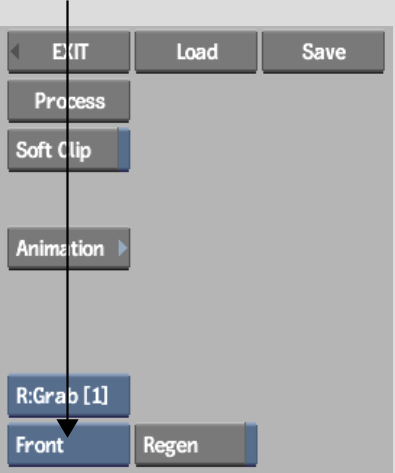The image size is (395, 473).
Task: Click the Regen blue status indicator
Action: click(251, 445)
